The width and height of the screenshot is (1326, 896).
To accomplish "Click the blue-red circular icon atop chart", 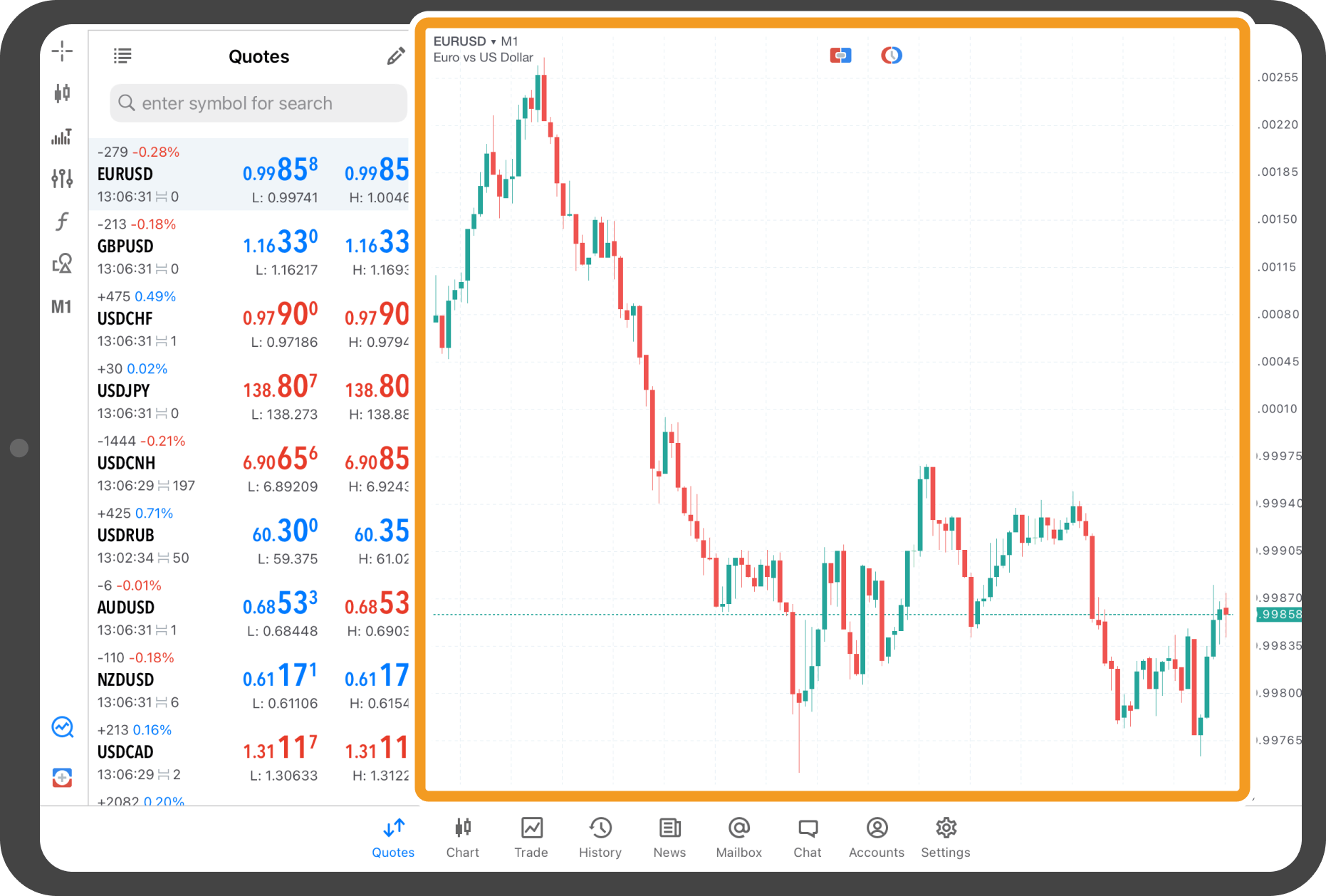I will pos(891,56).
